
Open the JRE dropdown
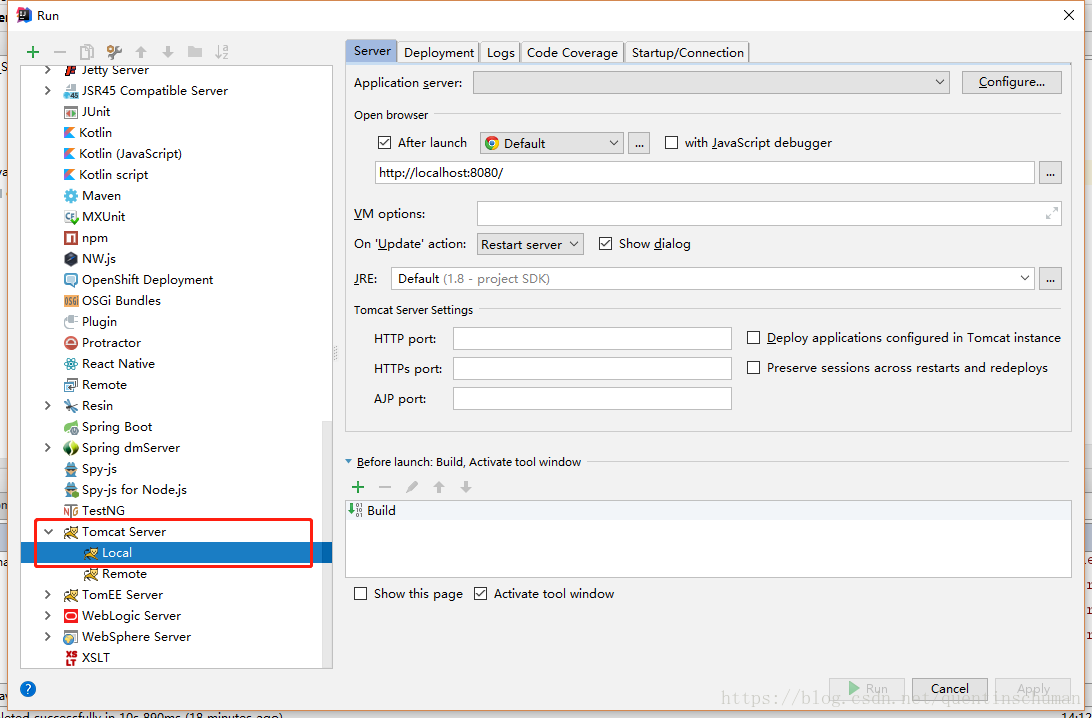[712, 279]
